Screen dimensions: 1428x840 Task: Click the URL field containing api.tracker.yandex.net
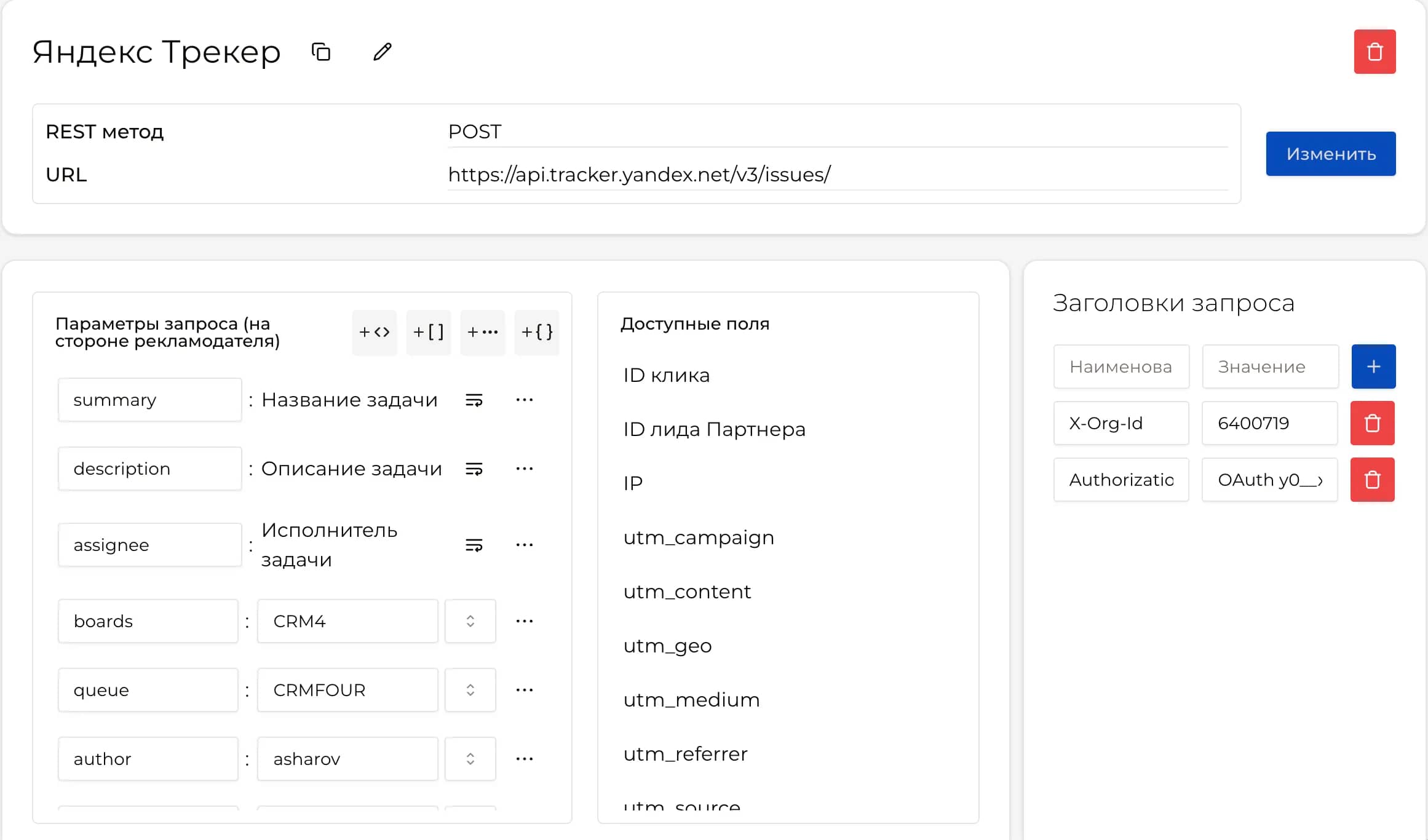(640, 175)
